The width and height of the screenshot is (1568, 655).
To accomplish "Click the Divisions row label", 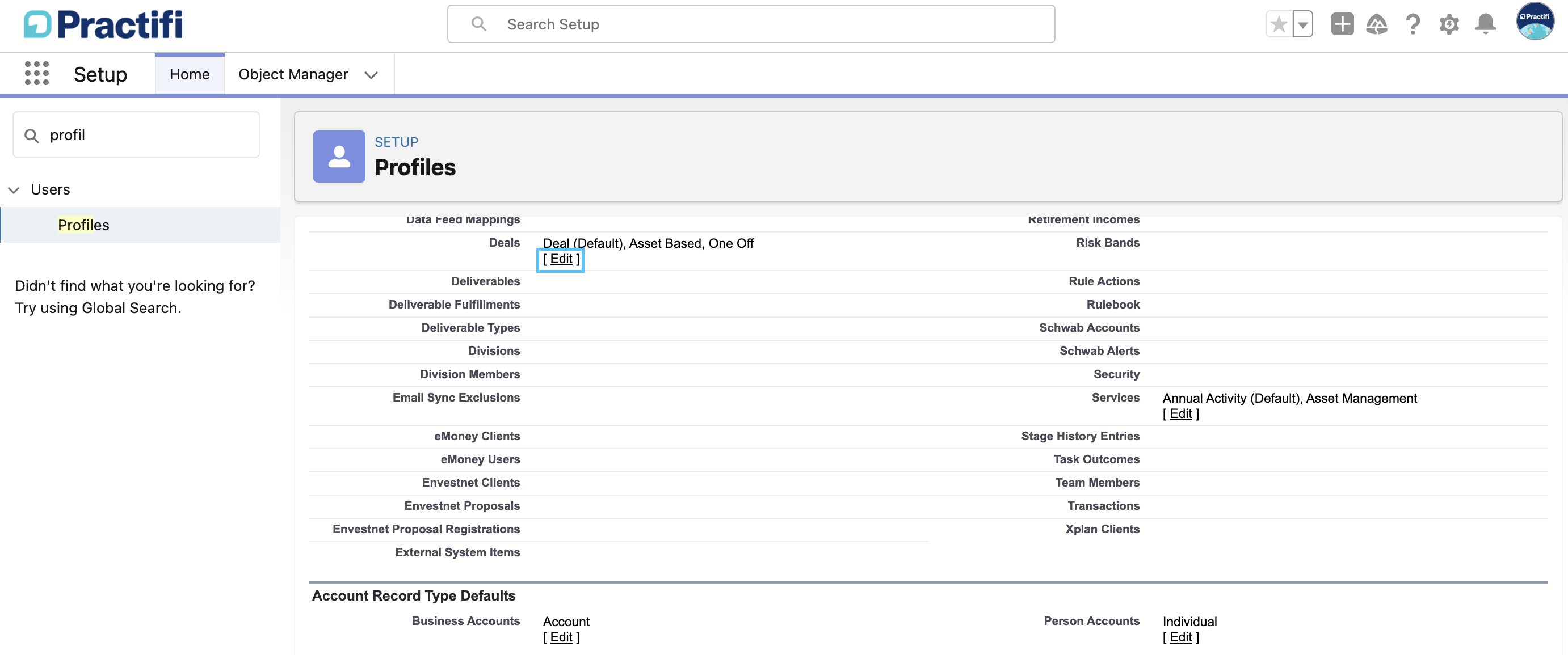I will pos(494,351).
